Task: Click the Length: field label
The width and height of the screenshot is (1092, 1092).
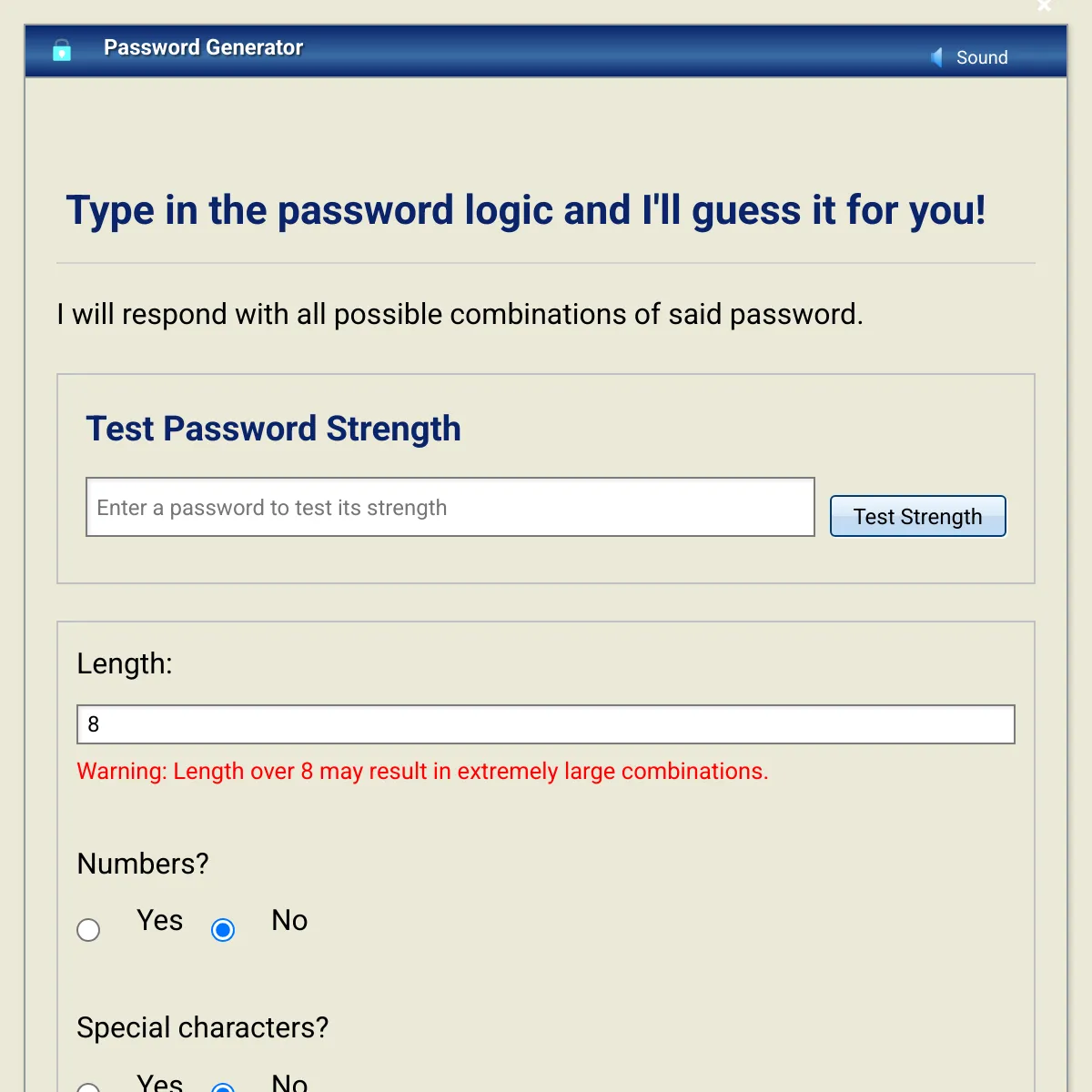Action: [x=125, y=664]
